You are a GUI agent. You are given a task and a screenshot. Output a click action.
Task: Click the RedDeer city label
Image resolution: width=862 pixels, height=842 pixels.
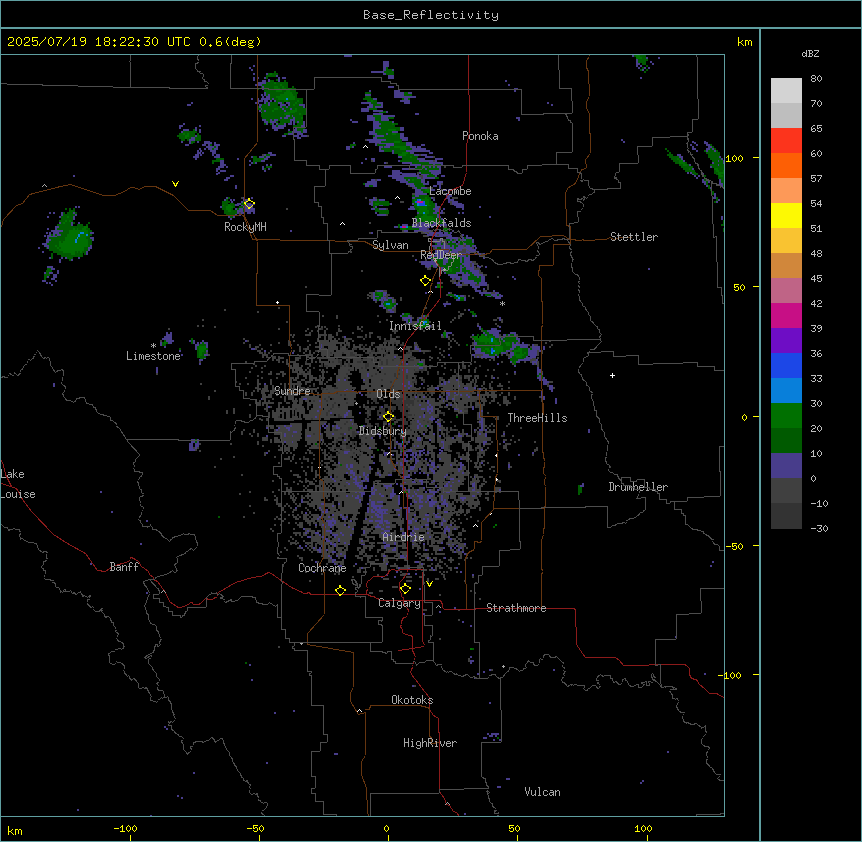[x=441, y=255]
